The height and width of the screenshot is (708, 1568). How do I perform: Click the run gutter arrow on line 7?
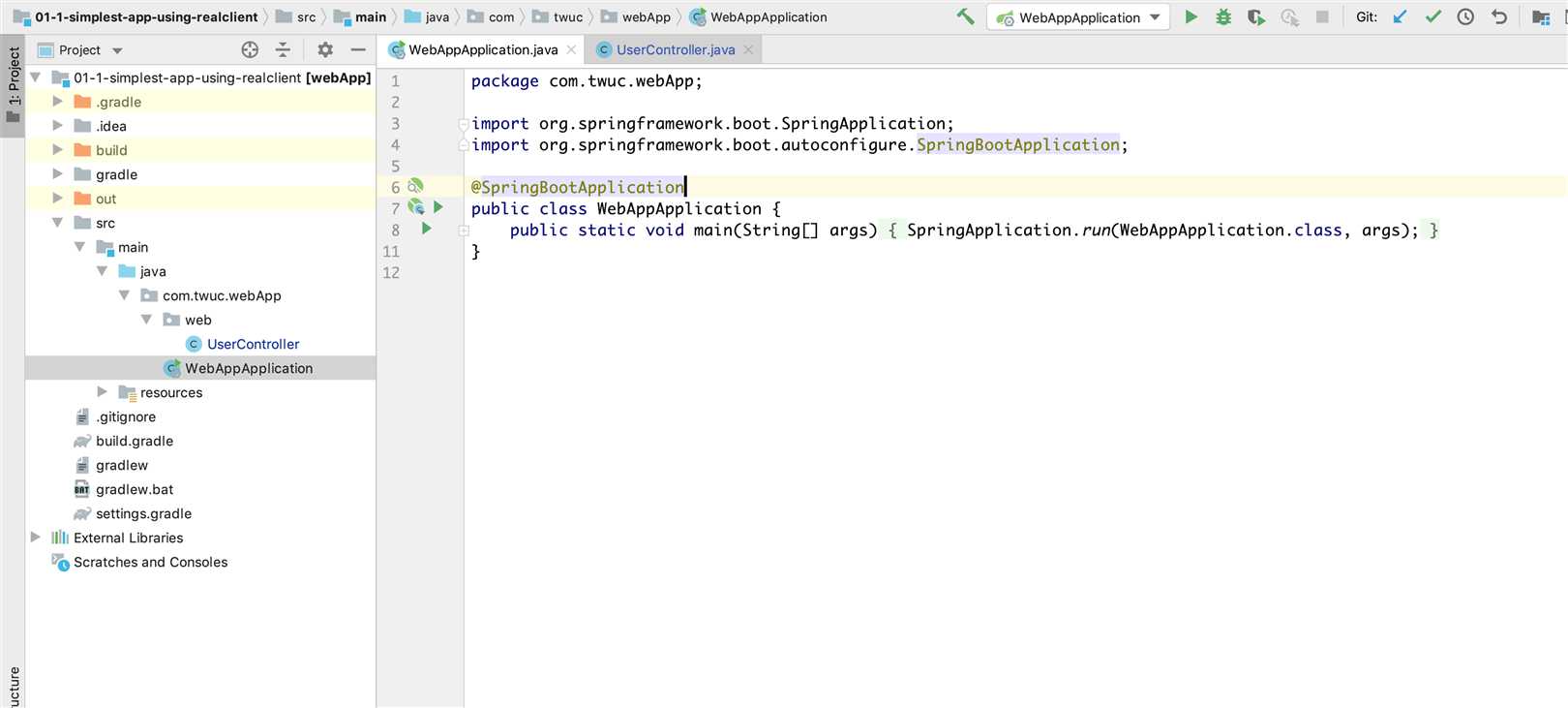[438, 207]
